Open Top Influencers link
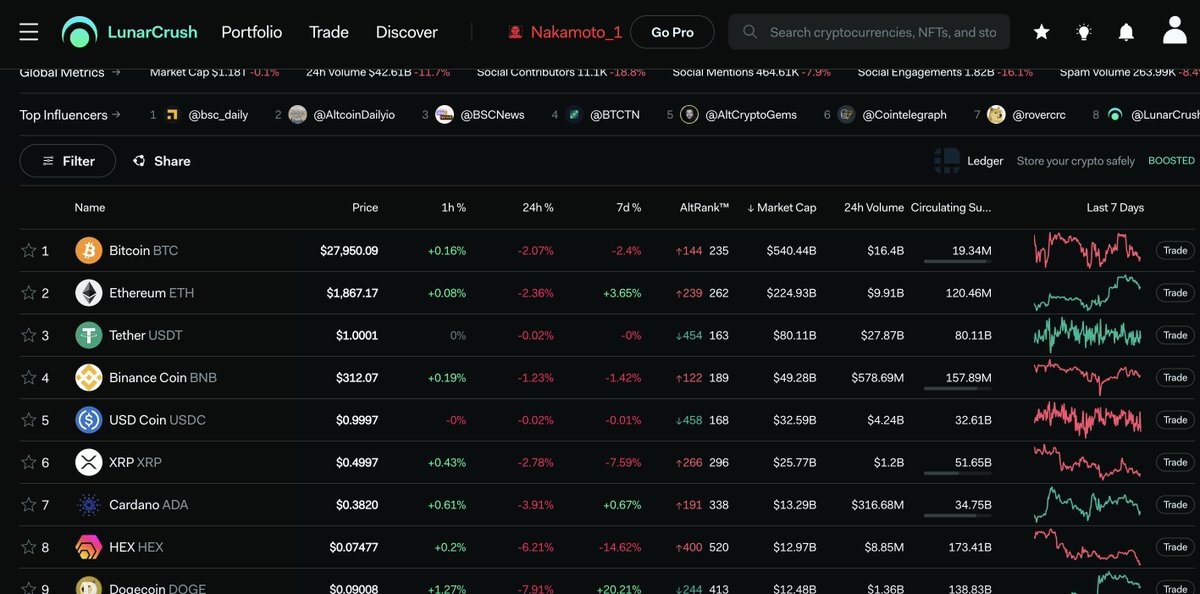This screenshot has height=594, width=1200. pos(70,115)
